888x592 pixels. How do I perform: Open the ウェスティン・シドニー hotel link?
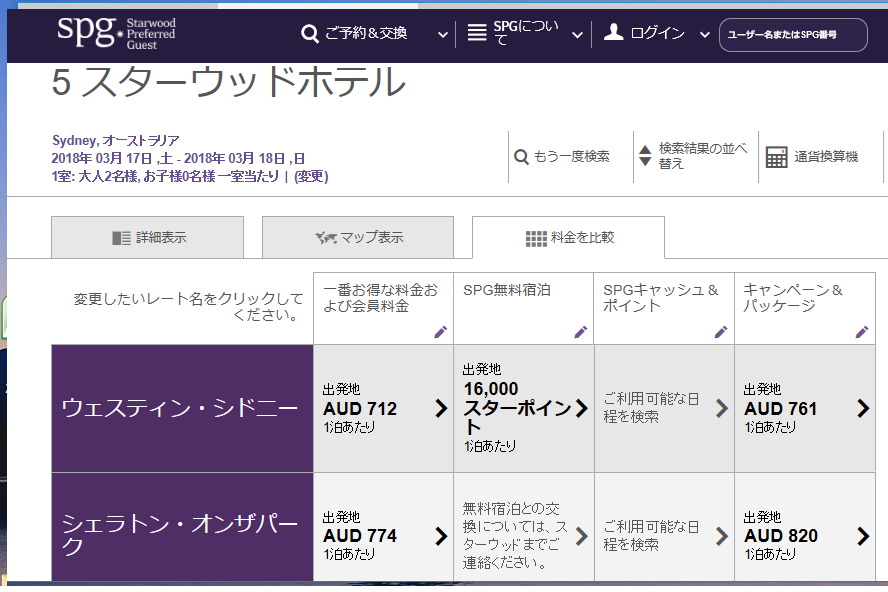(x=180, y=408)
